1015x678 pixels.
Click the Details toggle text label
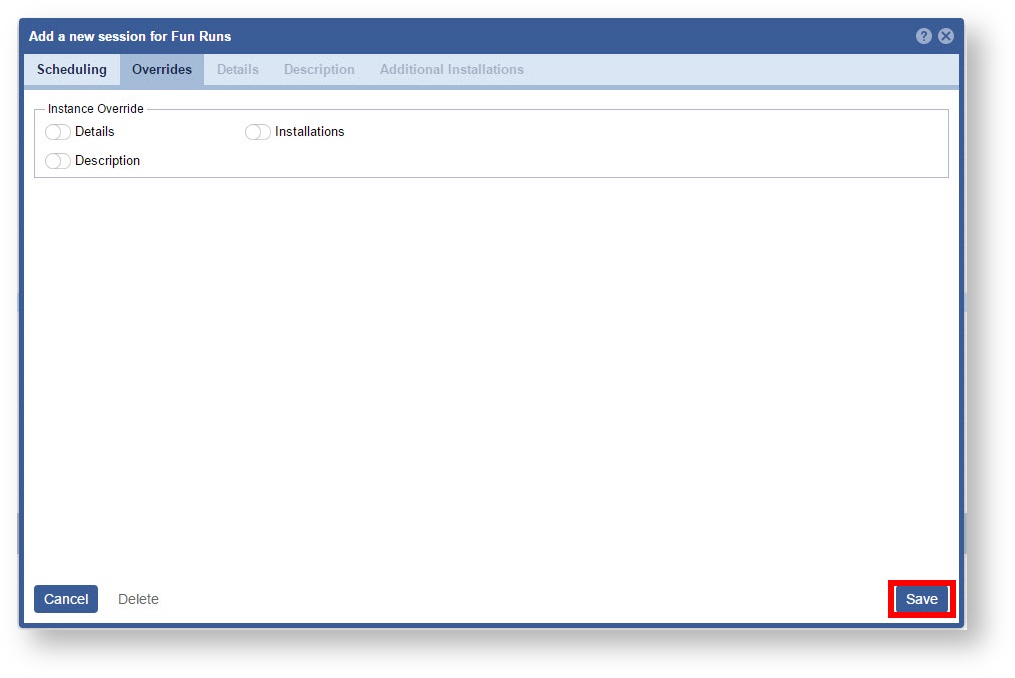pyautogui.click(x=95, y=132)
